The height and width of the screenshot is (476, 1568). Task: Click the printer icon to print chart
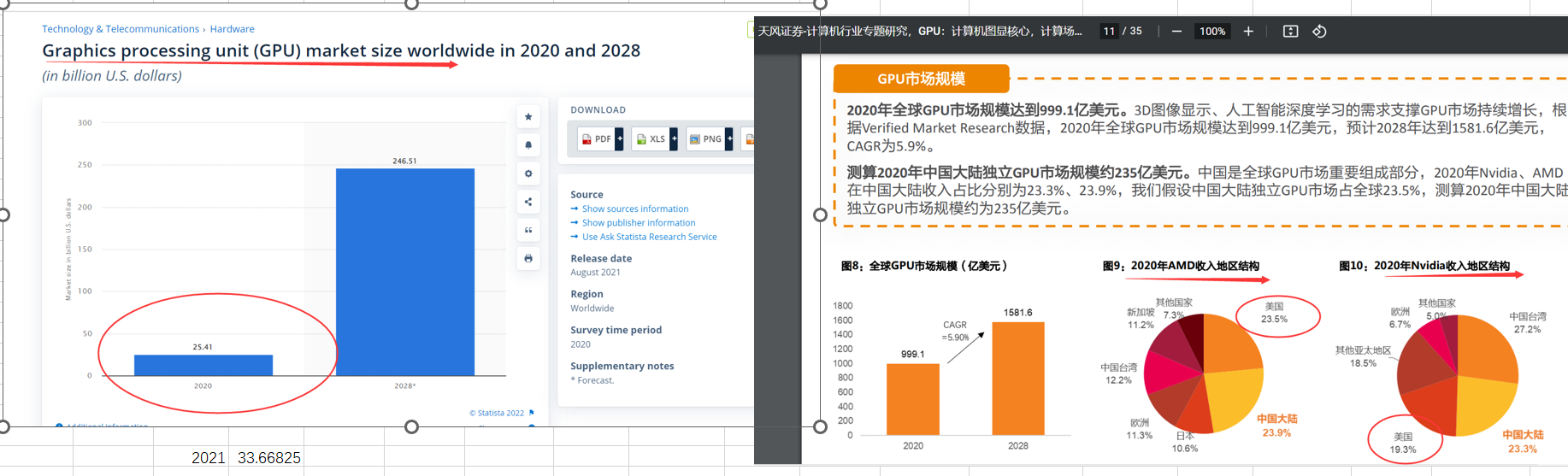point(528,258)
